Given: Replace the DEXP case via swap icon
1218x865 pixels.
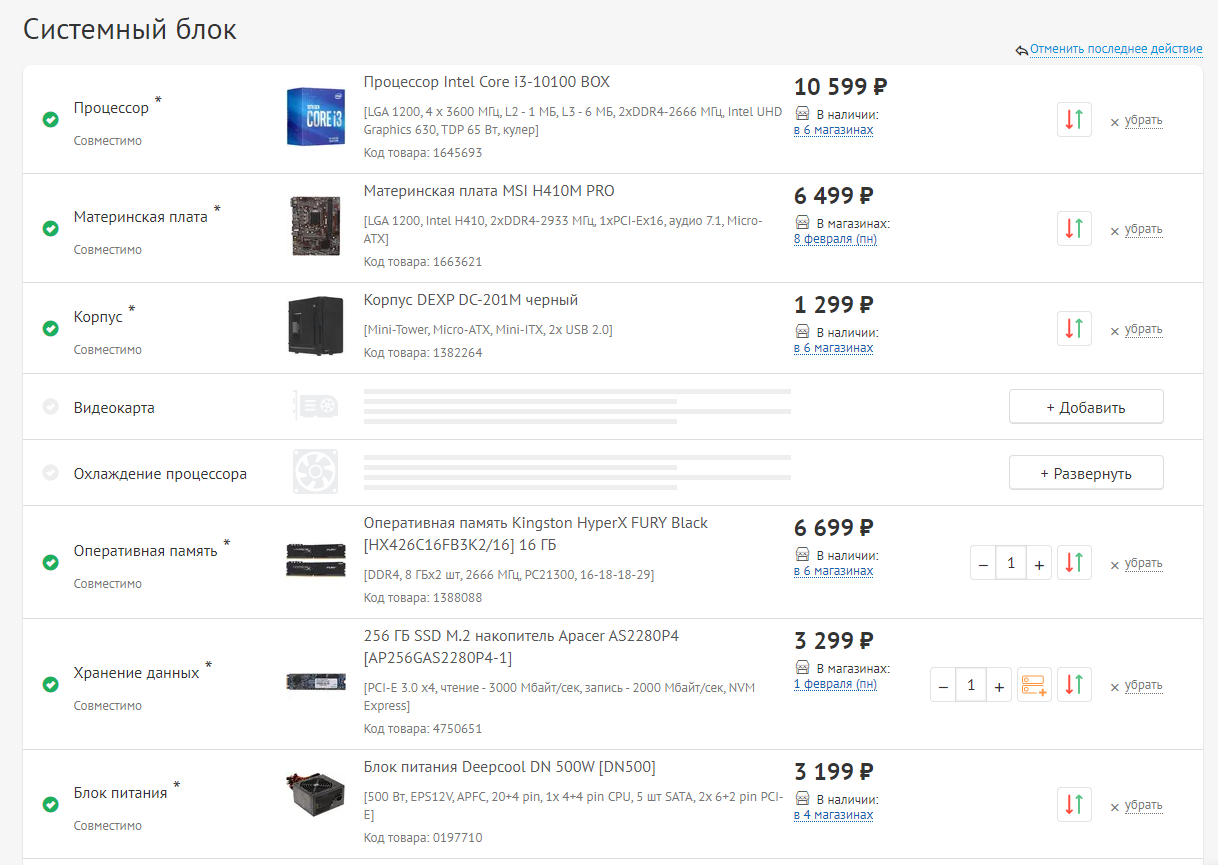Looking at the screenshot, I should [x=1074, y=328].
